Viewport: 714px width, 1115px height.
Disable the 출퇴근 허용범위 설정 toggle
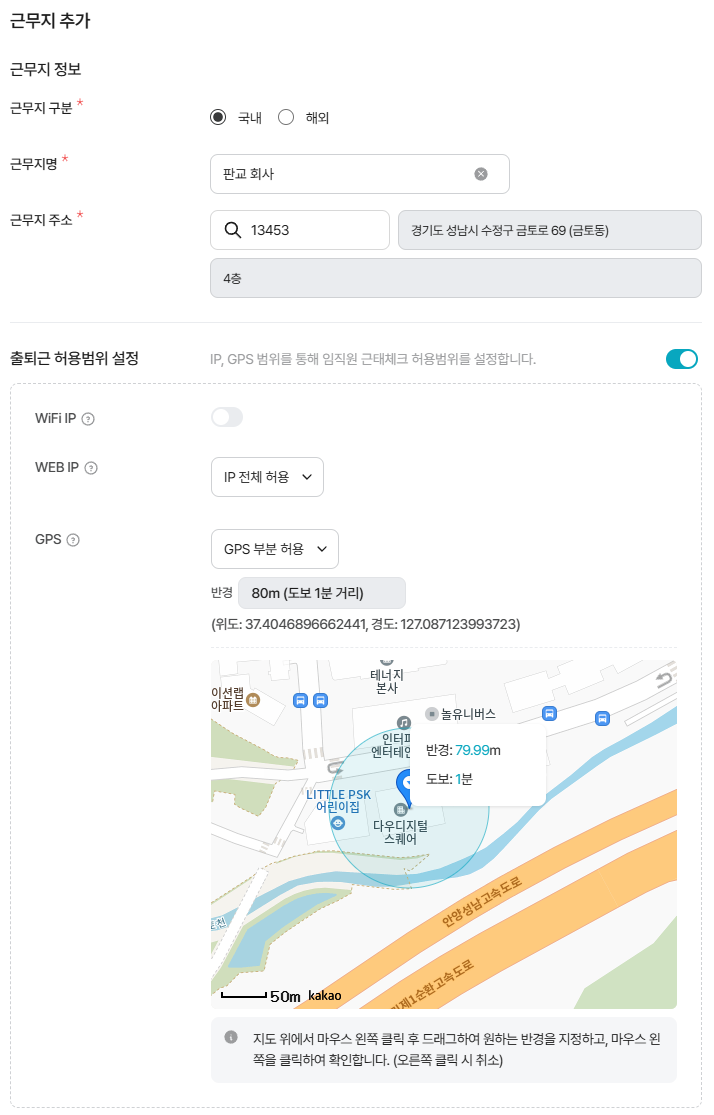point(682,359)
